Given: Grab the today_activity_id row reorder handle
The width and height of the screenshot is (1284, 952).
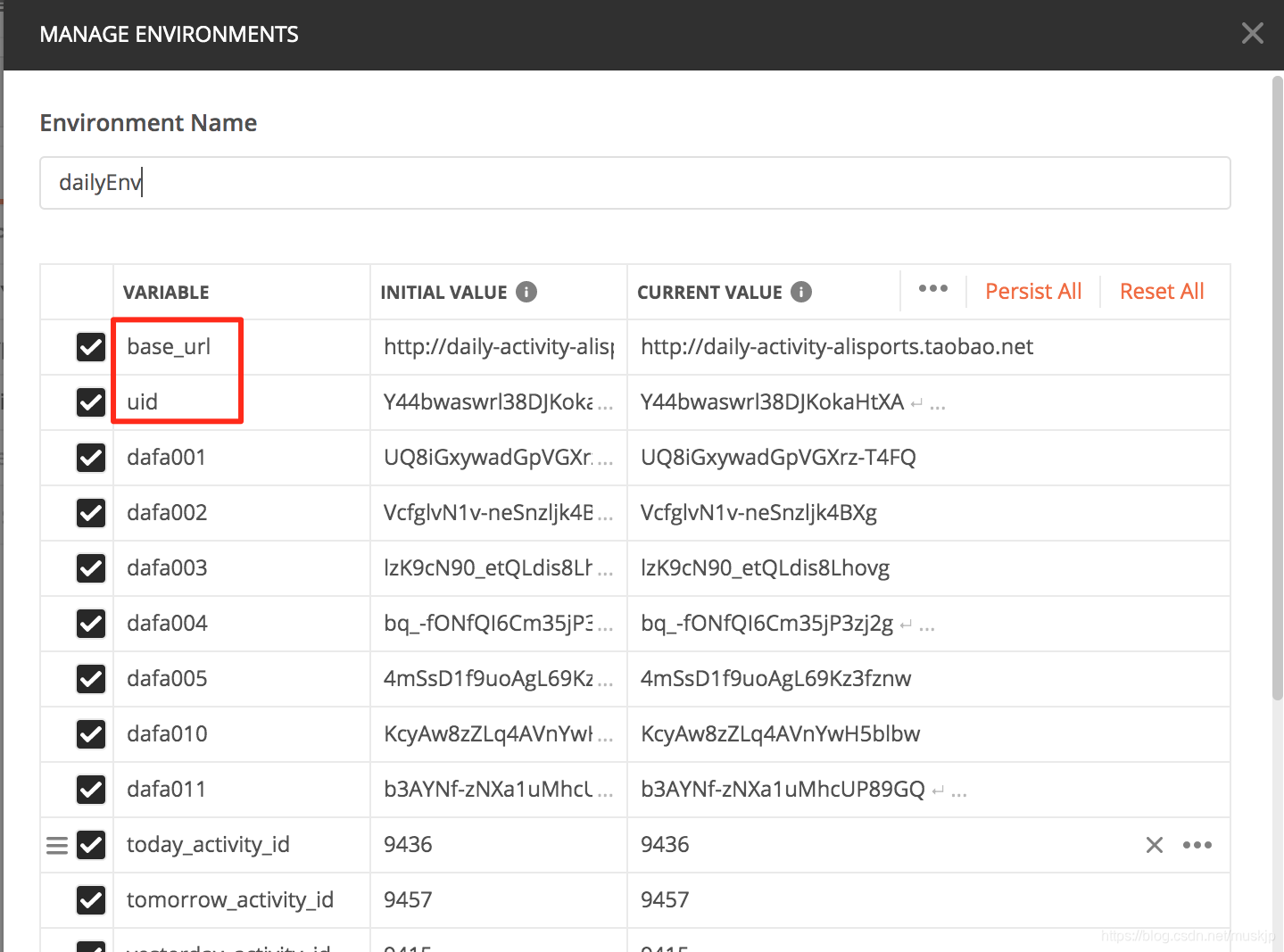Looking at the screenshot, I should tap(57, 845).
